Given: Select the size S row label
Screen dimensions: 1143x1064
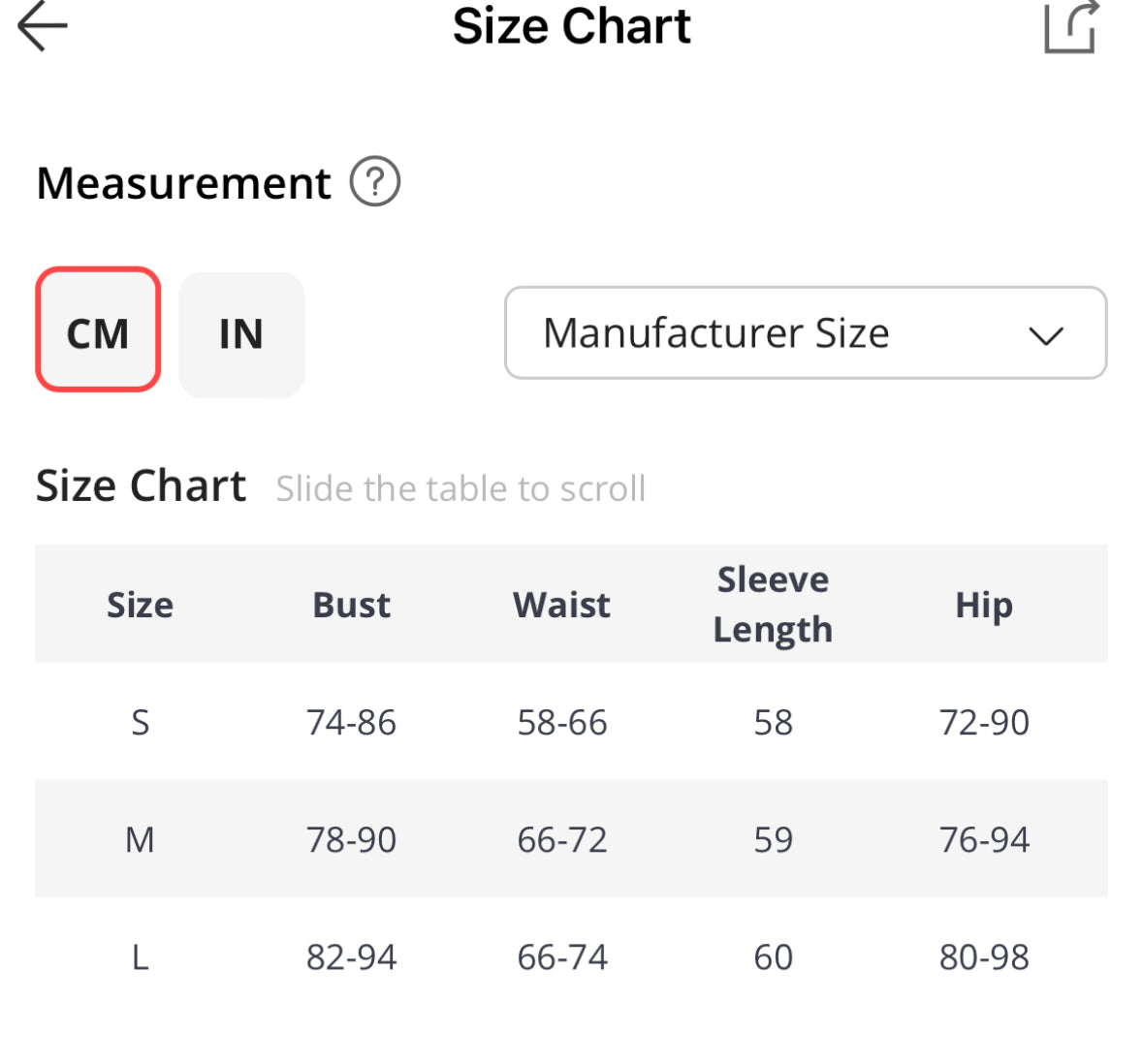Looking at the screenshot, I should (140, 722).
